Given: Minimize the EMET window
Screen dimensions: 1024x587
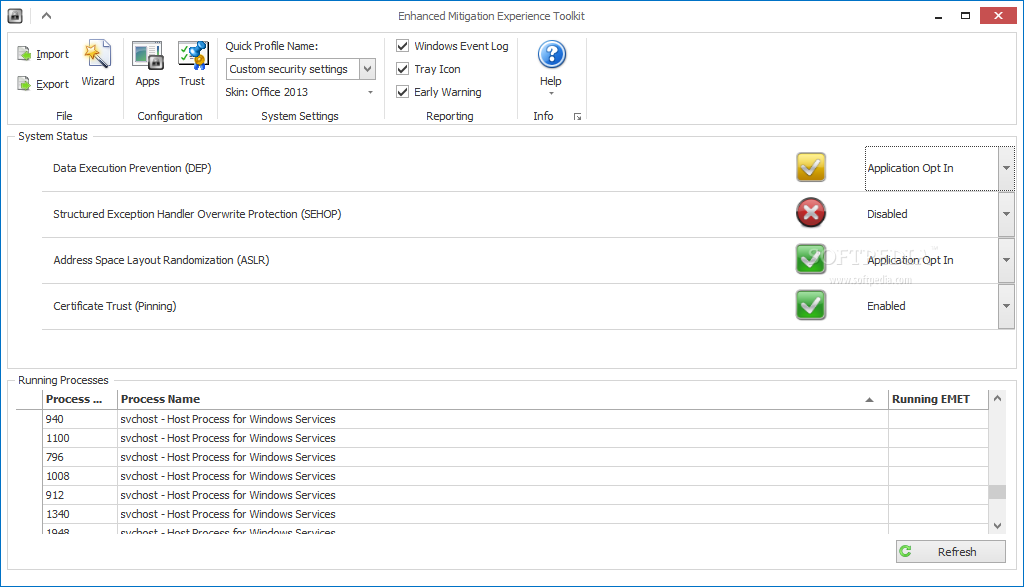Looking at the screenshot, I should pyautogui.click(x=938, y=16).
